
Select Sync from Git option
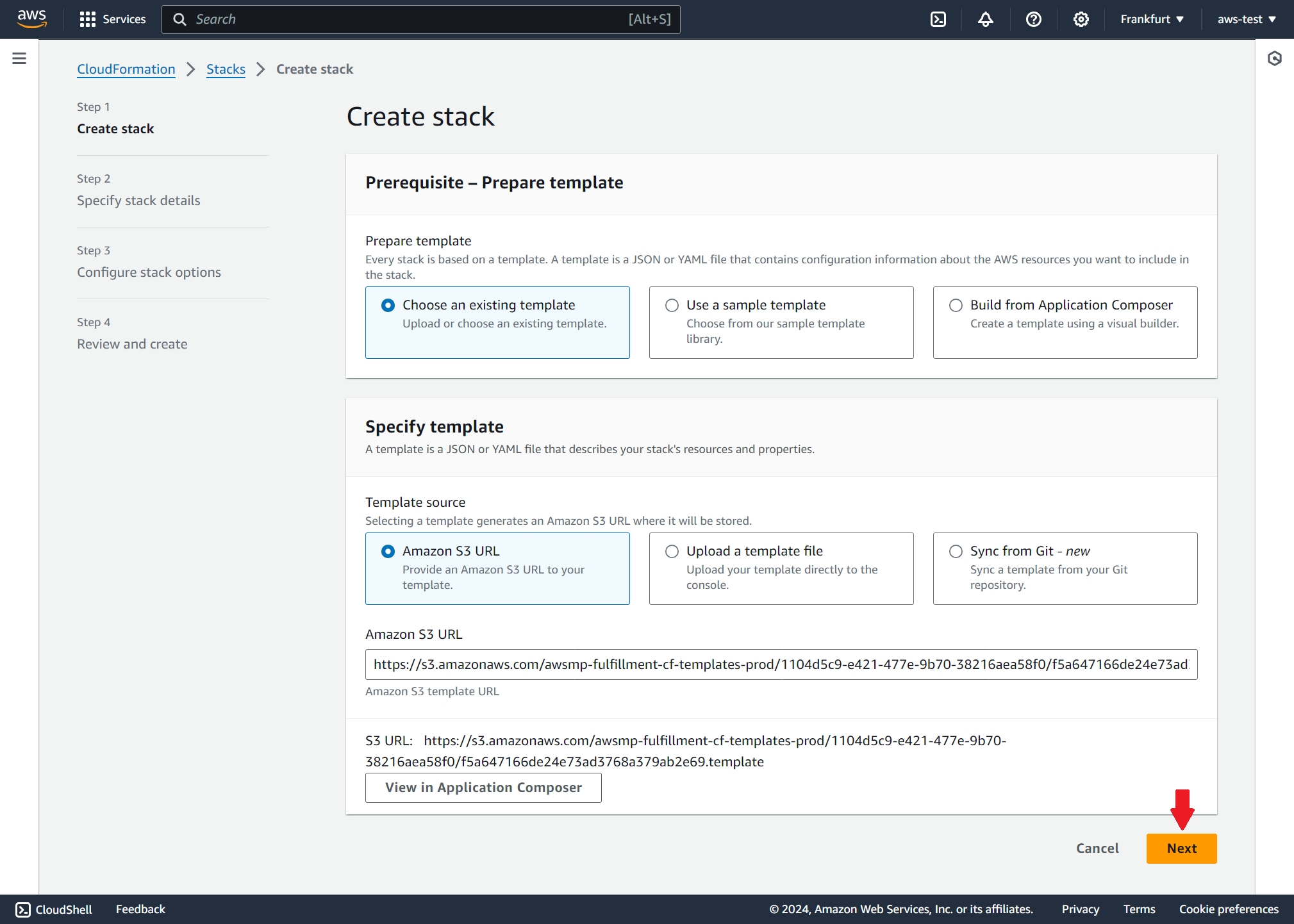click(x=956, y=552)
